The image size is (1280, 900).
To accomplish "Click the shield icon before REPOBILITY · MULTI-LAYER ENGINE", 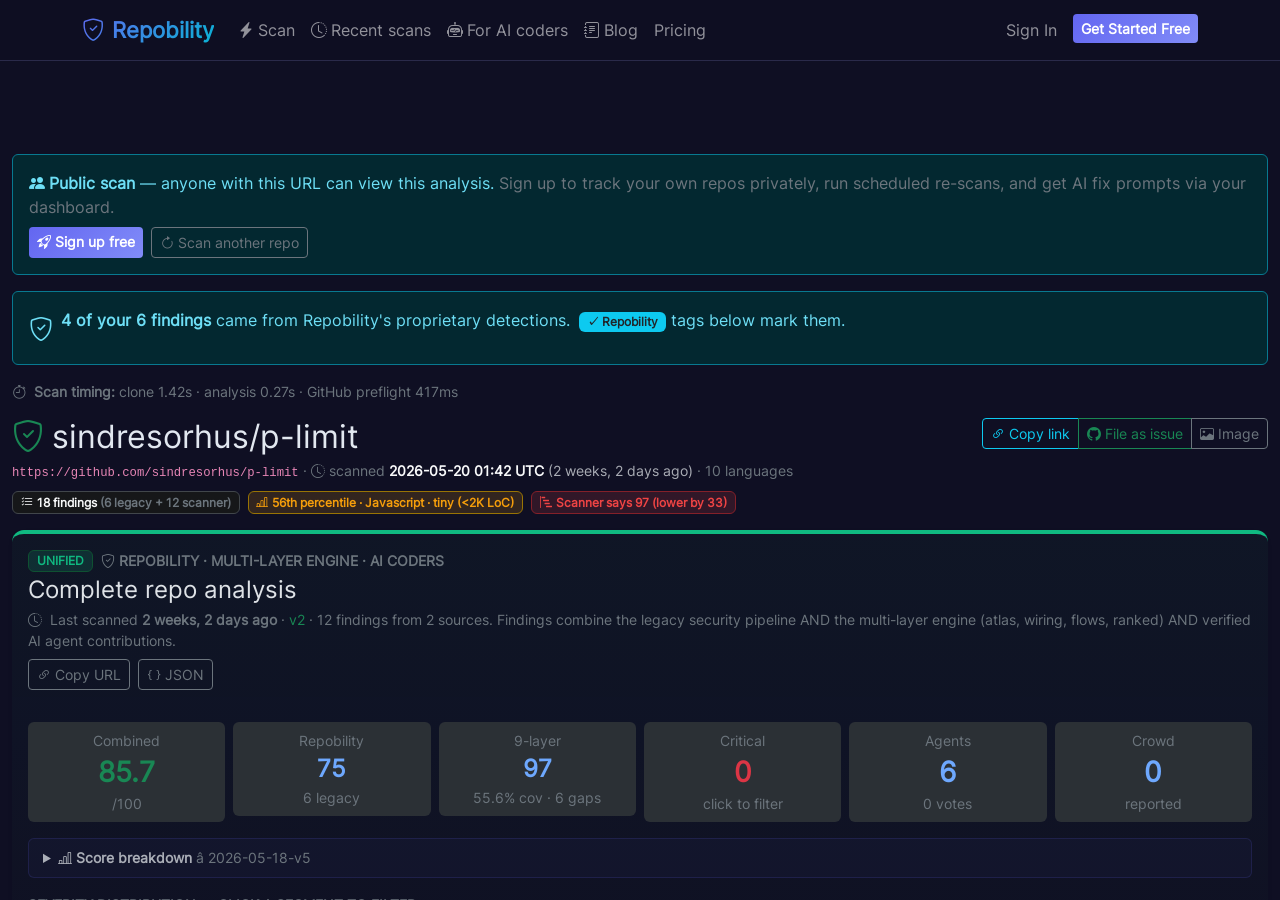I will point(108,561).
